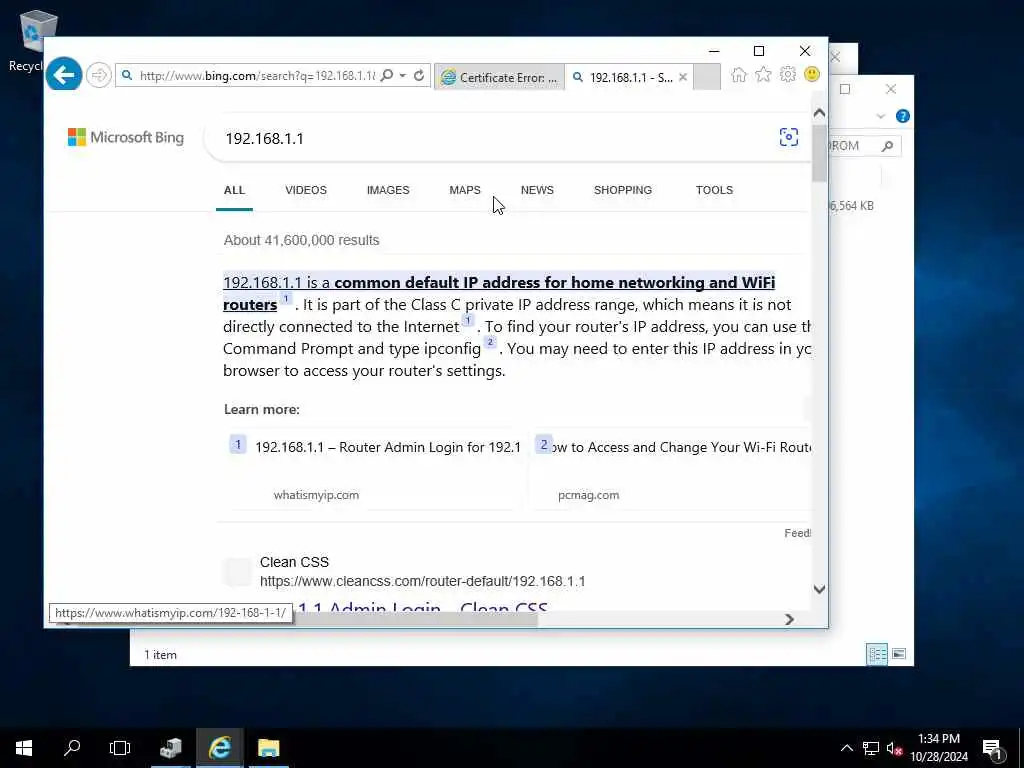
Task: Click the Home icon in Internet Explorer
Action: click(x=739, y=75)
